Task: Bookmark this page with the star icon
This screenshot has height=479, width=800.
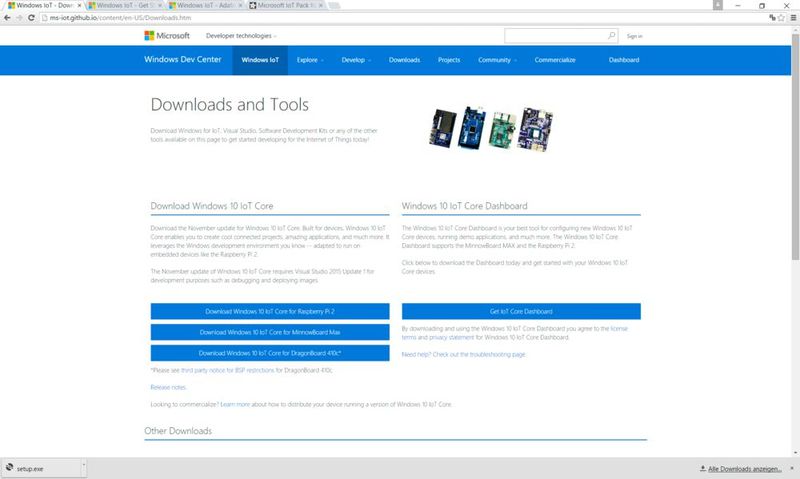Action: tap(781, 17)
